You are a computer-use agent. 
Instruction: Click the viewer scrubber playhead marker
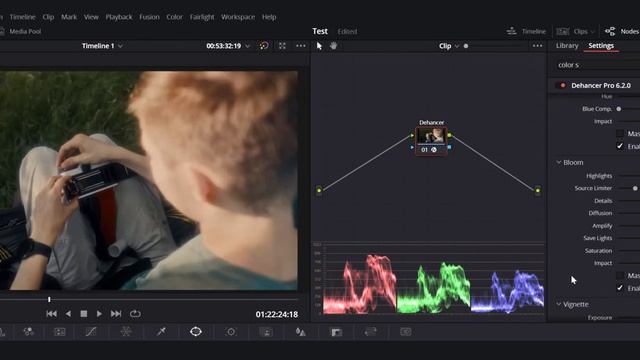pyautogui.click(x=49, y=300)
